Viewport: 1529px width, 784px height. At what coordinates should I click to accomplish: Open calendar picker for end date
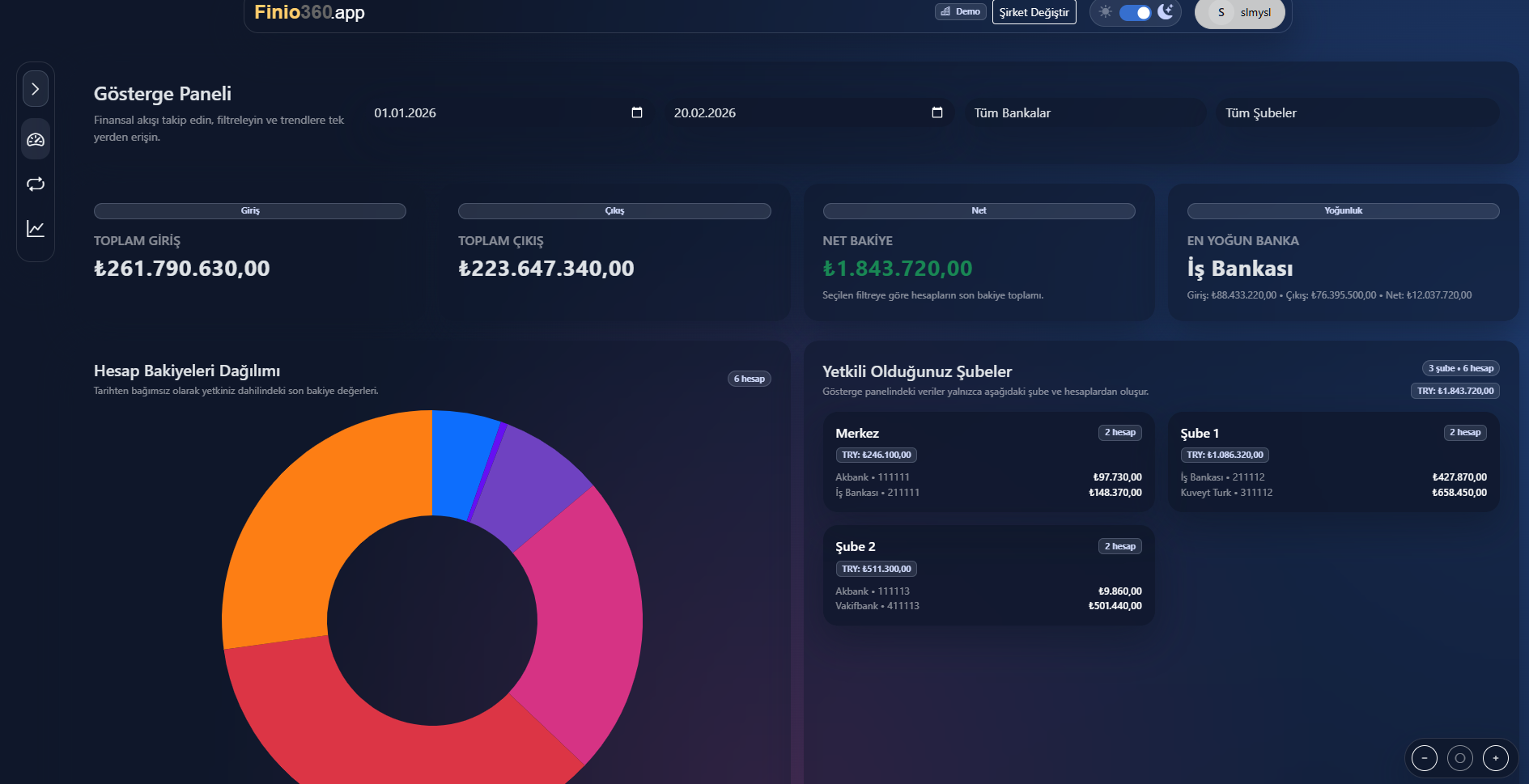tap(937, 112)
